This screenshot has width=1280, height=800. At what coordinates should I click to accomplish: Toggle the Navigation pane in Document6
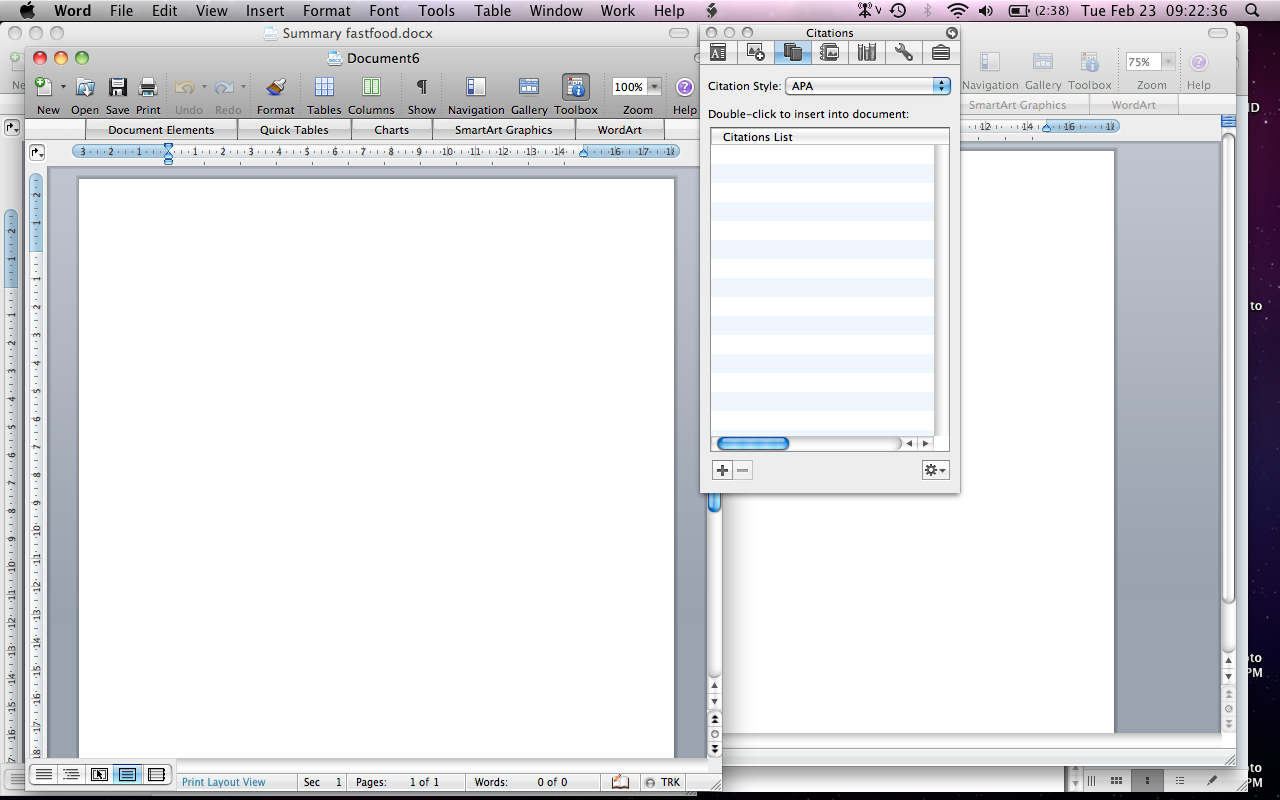[476, 87]
